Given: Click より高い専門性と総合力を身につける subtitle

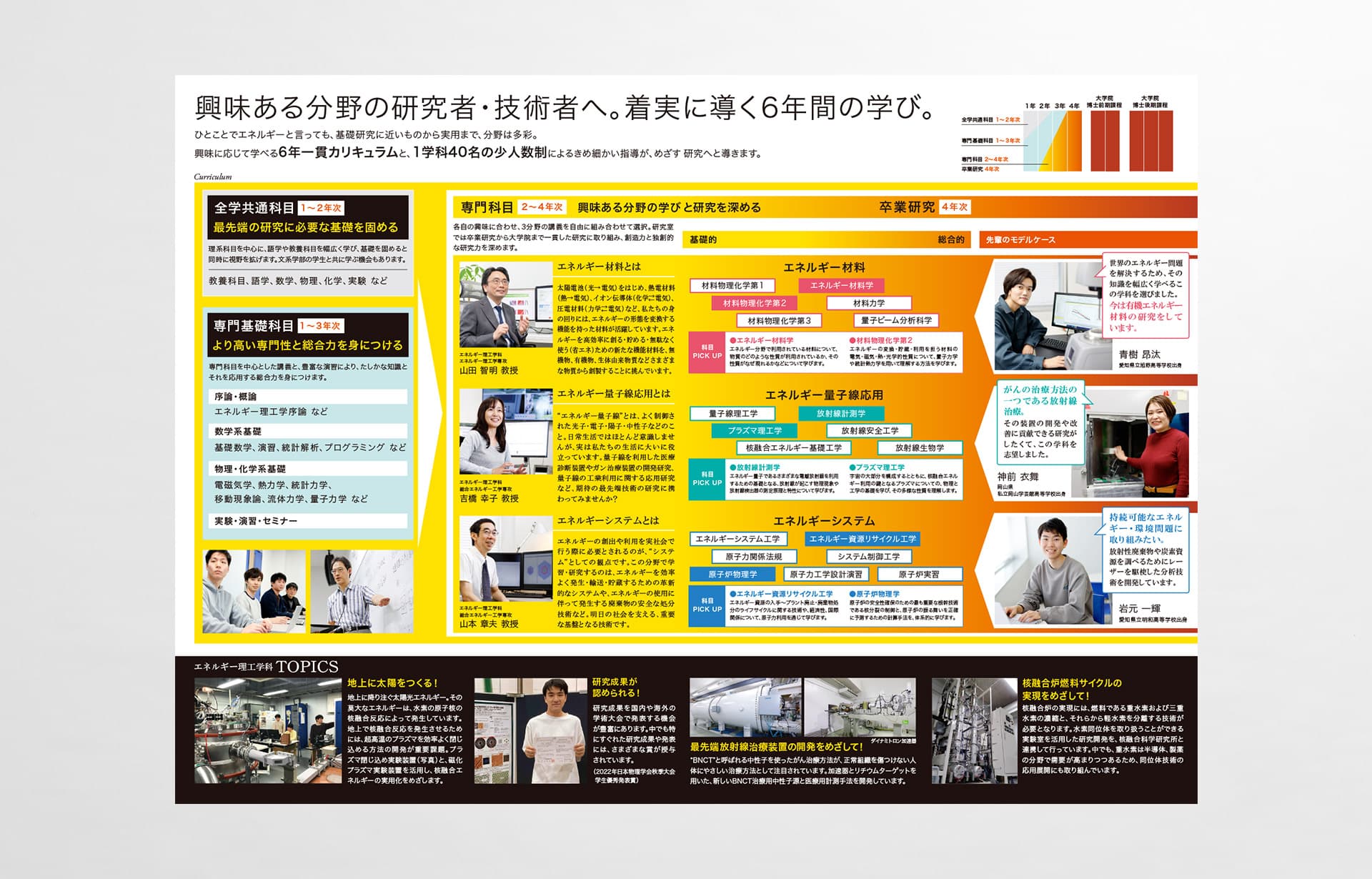Looking at the screenshot, I should (x=307, y=345).
